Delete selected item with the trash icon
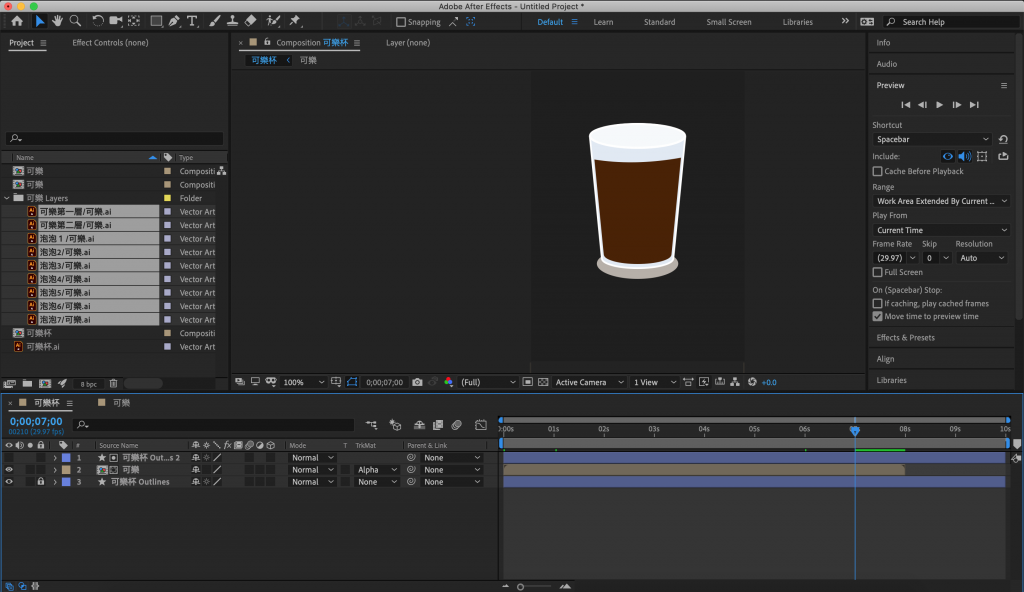The width and height of the screenshot is (1024, 592). coord(113,383)
